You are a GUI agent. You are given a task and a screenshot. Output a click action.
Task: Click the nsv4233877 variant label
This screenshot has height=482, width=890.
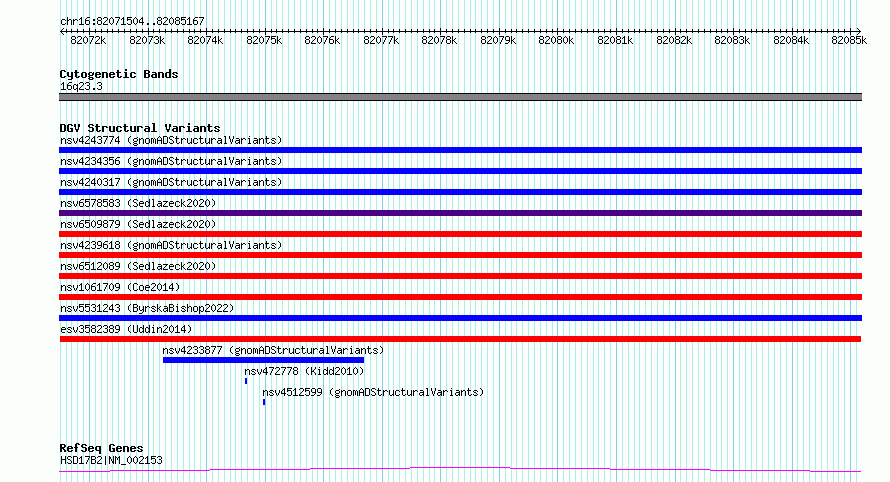click(273, 350)
